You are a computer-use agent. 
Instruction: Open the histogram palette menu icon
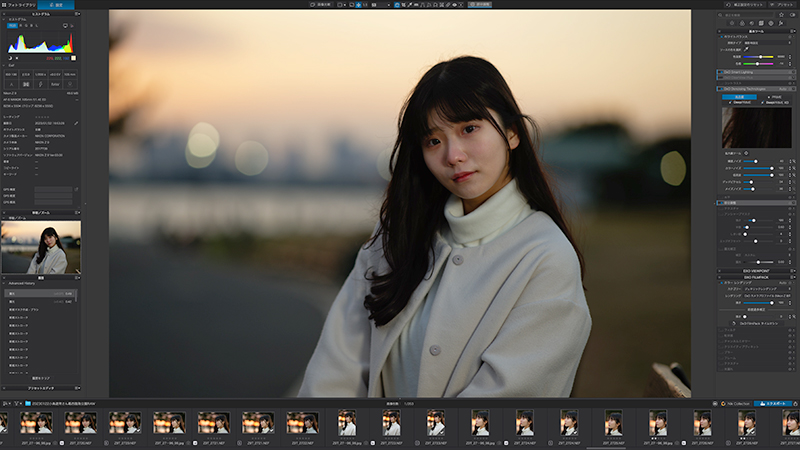[77, 14]
